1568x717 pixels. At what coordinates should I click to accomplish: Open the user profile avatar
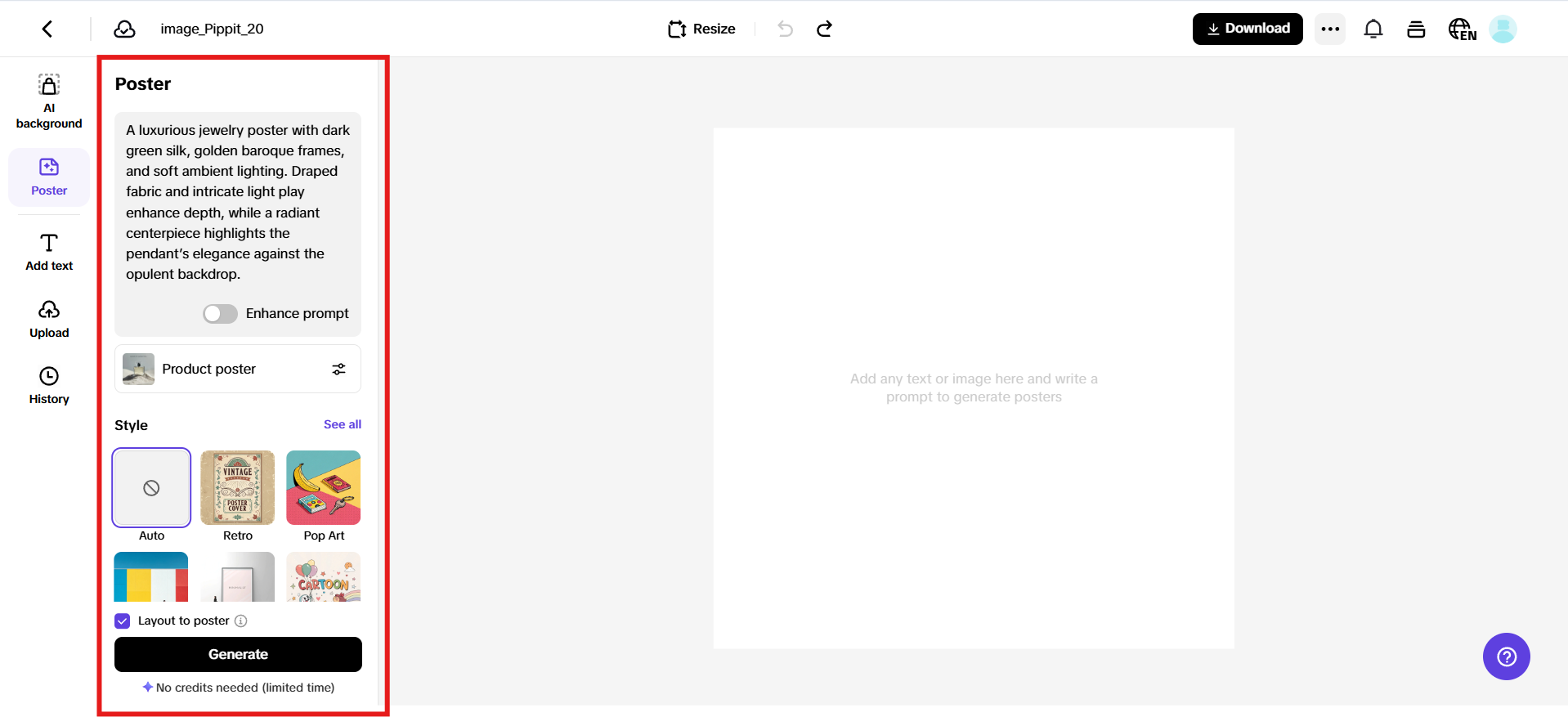tap(1503, 29)
